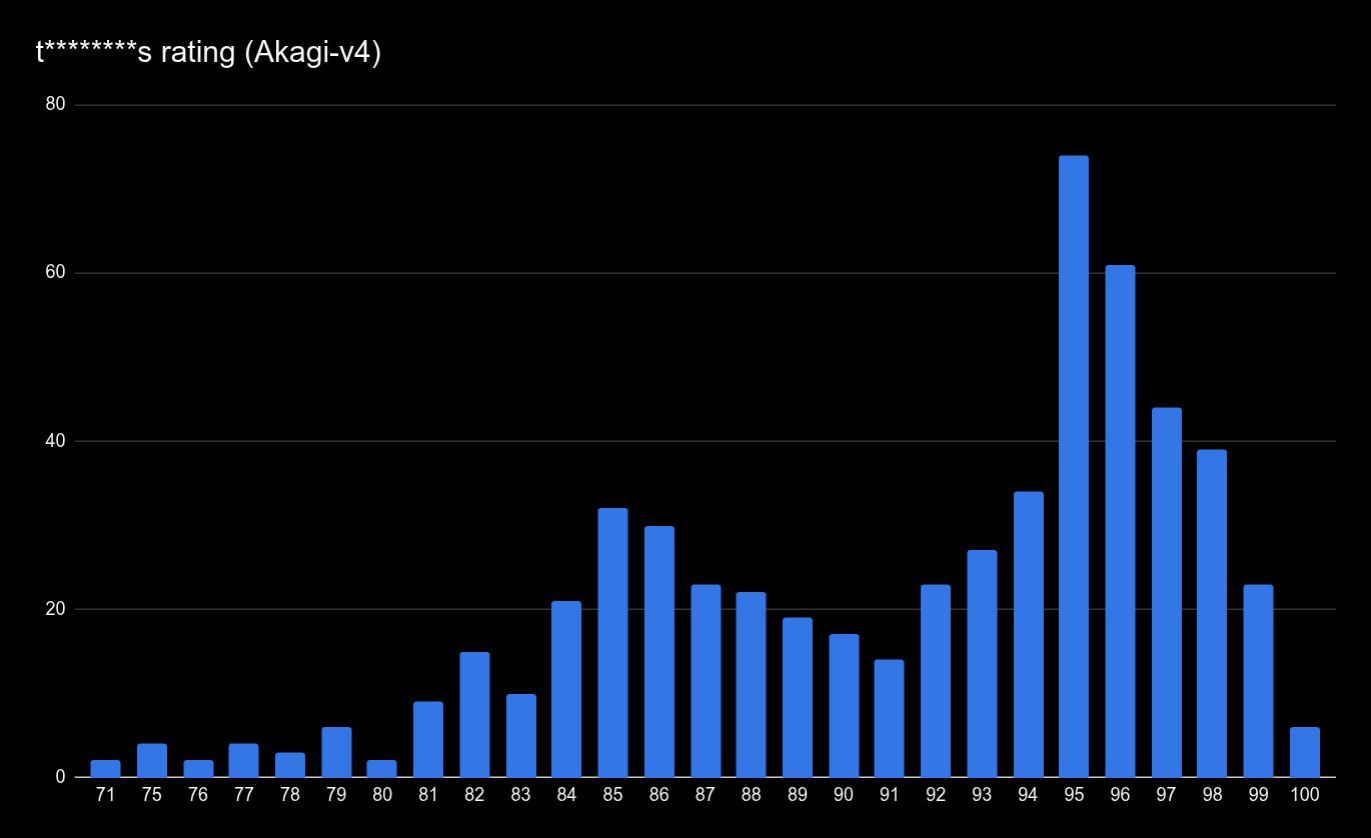Select the x-axis label "89"
The height and width of the screenshot is (838, 1371).
(x=797, y=796)
